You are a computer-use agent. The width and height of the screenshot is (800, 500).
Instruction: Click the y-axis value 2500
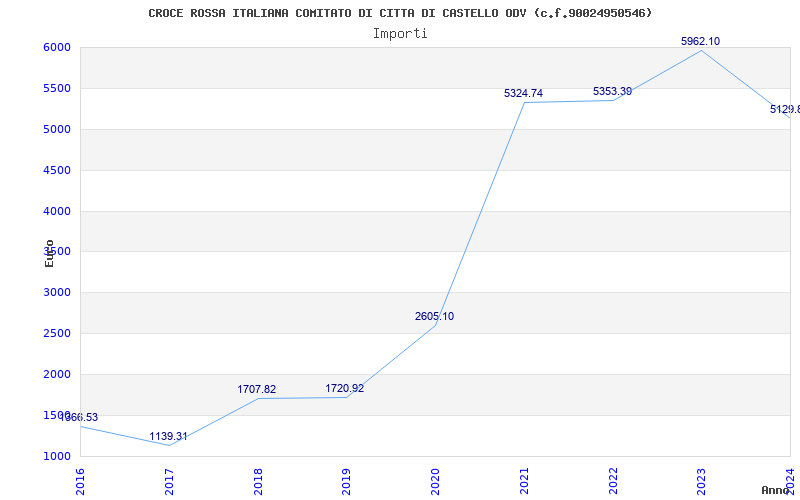pyautogui.click(x=57, y=333)
